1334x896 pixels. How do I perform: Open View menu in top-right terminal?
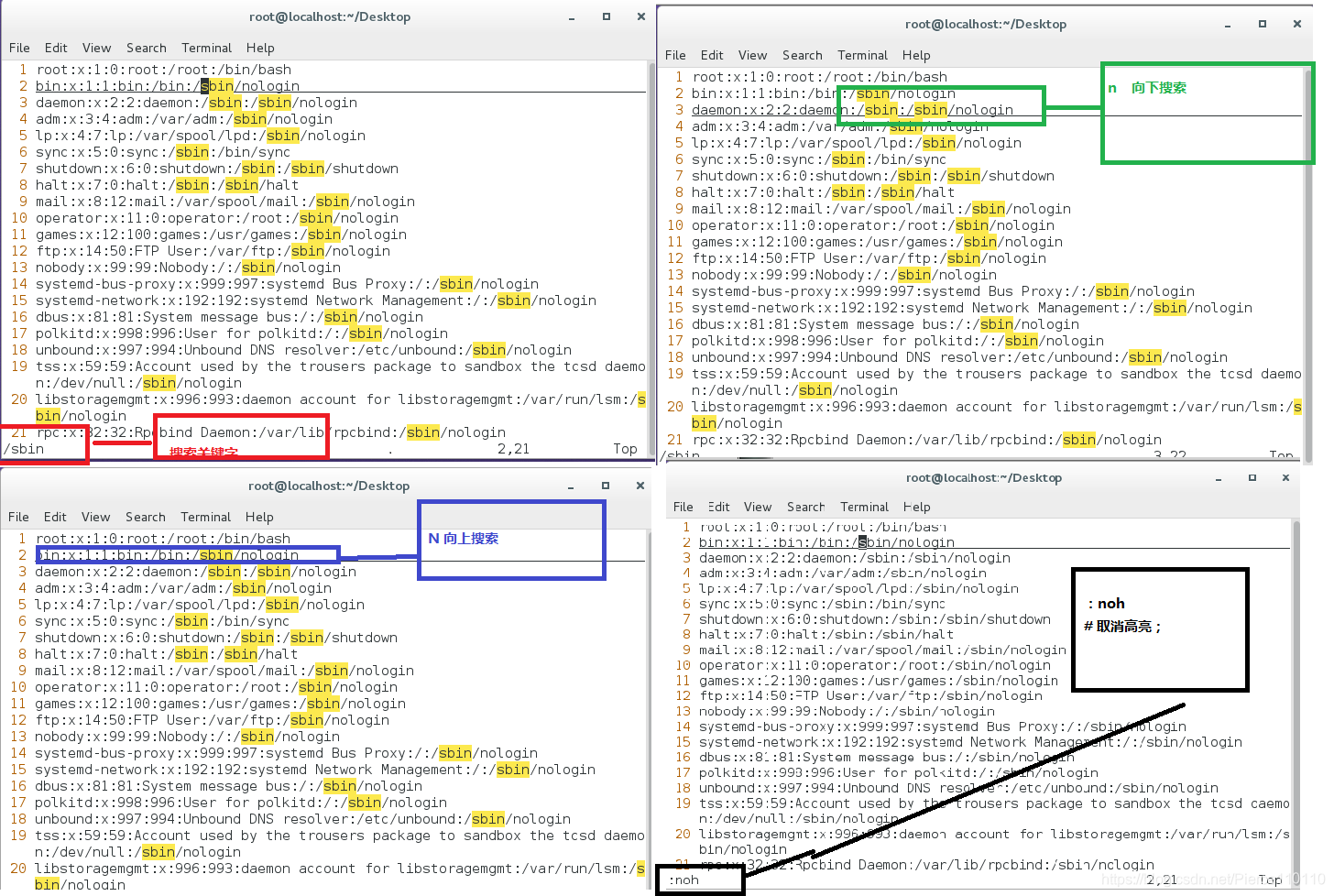click(x=752, y=55)
